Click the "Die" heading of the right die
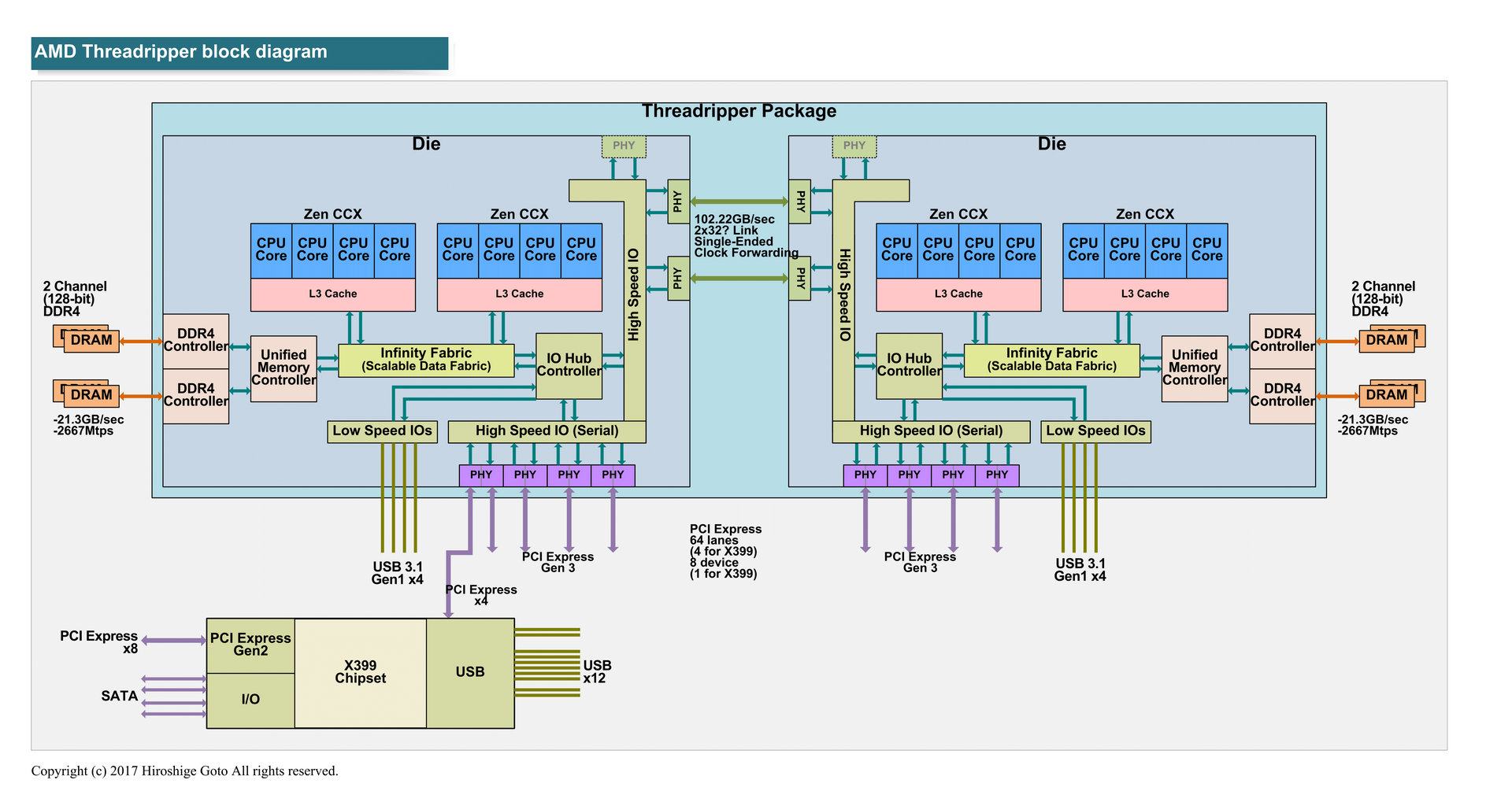 tap(1052, 144)
